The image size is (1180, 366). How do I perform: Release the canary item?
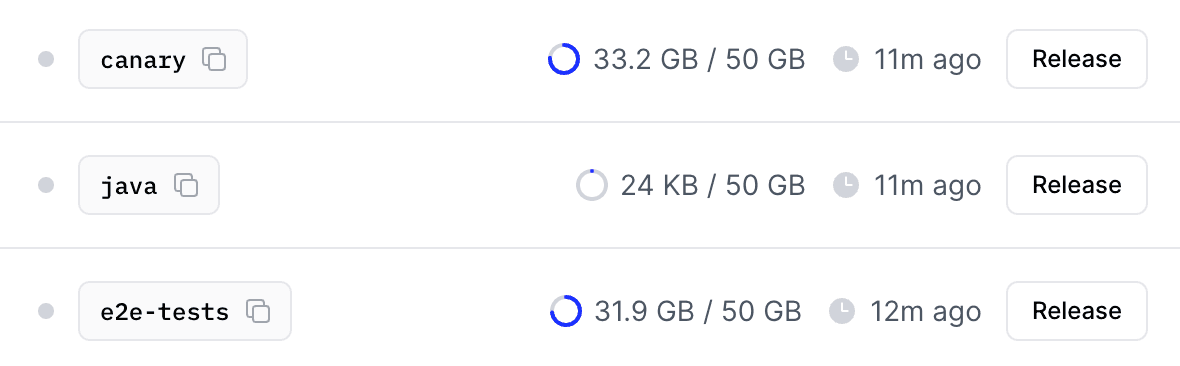pos(1077,59)
